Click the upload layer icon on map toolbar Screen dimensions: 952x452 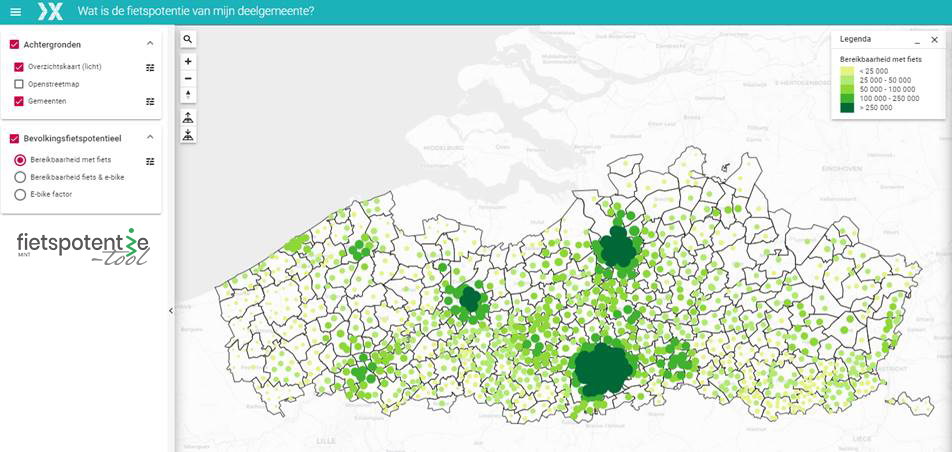(x=188, y=118)
